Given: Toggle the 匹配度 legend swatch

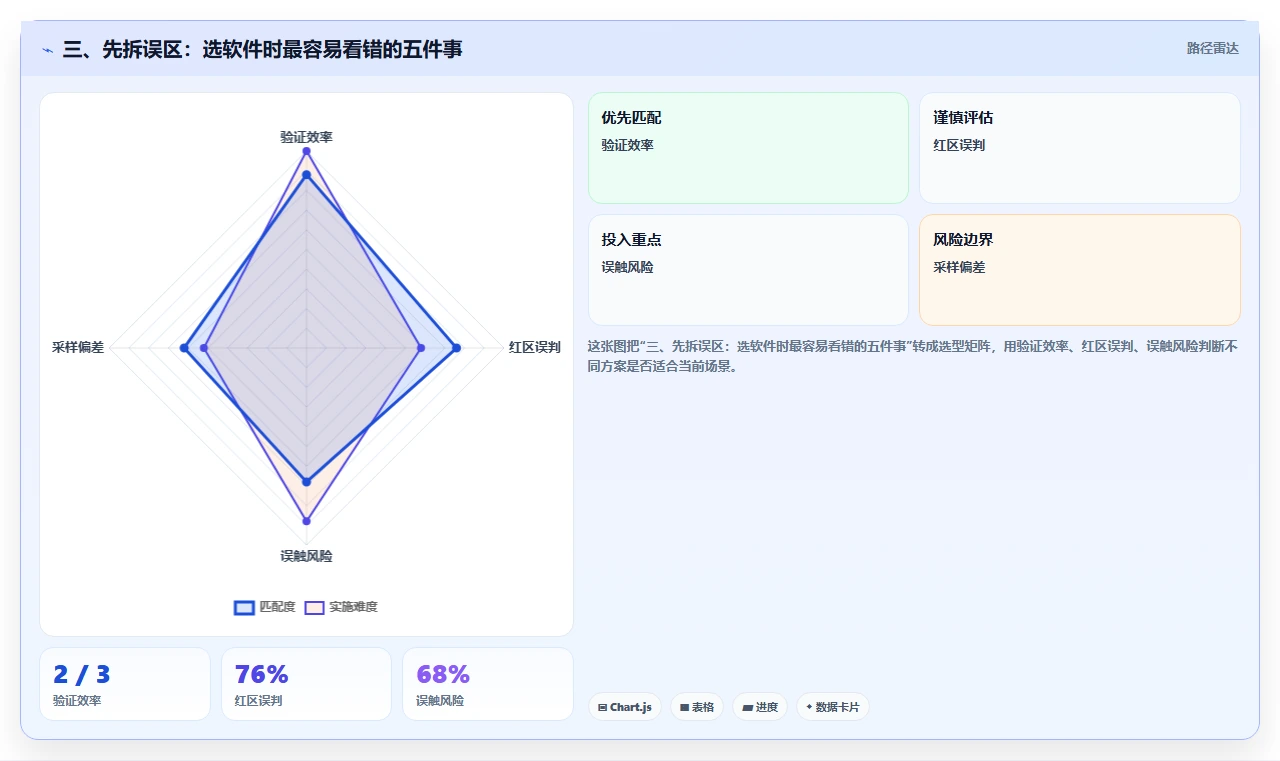Looking at the screenshot, I should pyautogui.click(x=244, y=607).
